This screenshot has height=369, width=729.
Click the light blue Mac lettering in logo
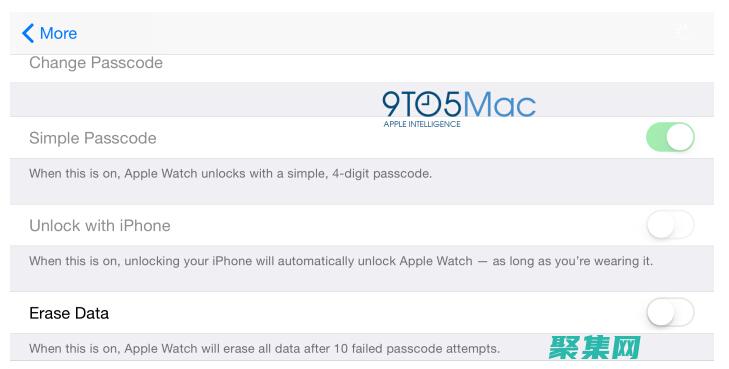(x=500, y=104)
